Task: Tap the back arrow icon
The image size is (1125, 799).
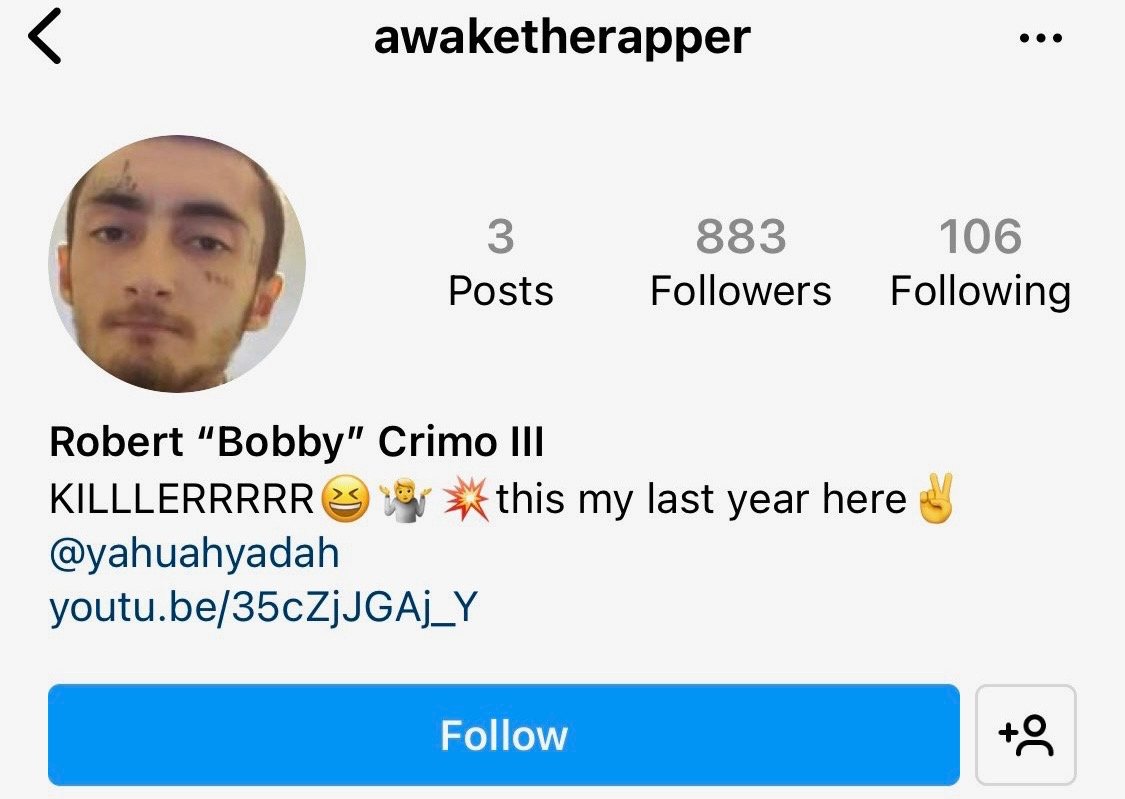Action: 44,36
